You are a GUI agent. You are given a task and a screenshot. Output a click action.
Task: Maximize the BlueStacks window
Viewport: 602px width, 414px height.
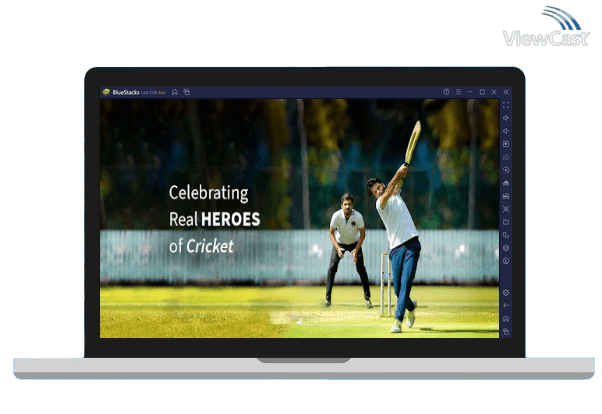click(x=482, y=92)
